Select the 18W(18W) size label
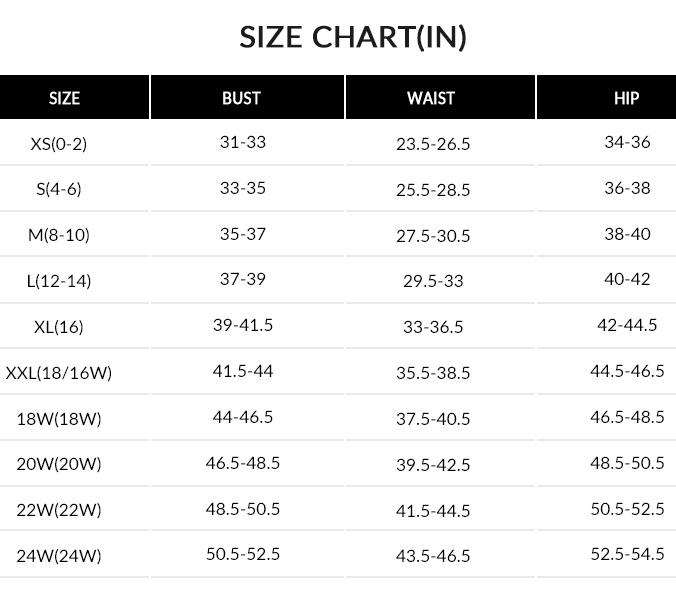Image resolution: width=676 pixels, height=600 pixels. [59, 419]
